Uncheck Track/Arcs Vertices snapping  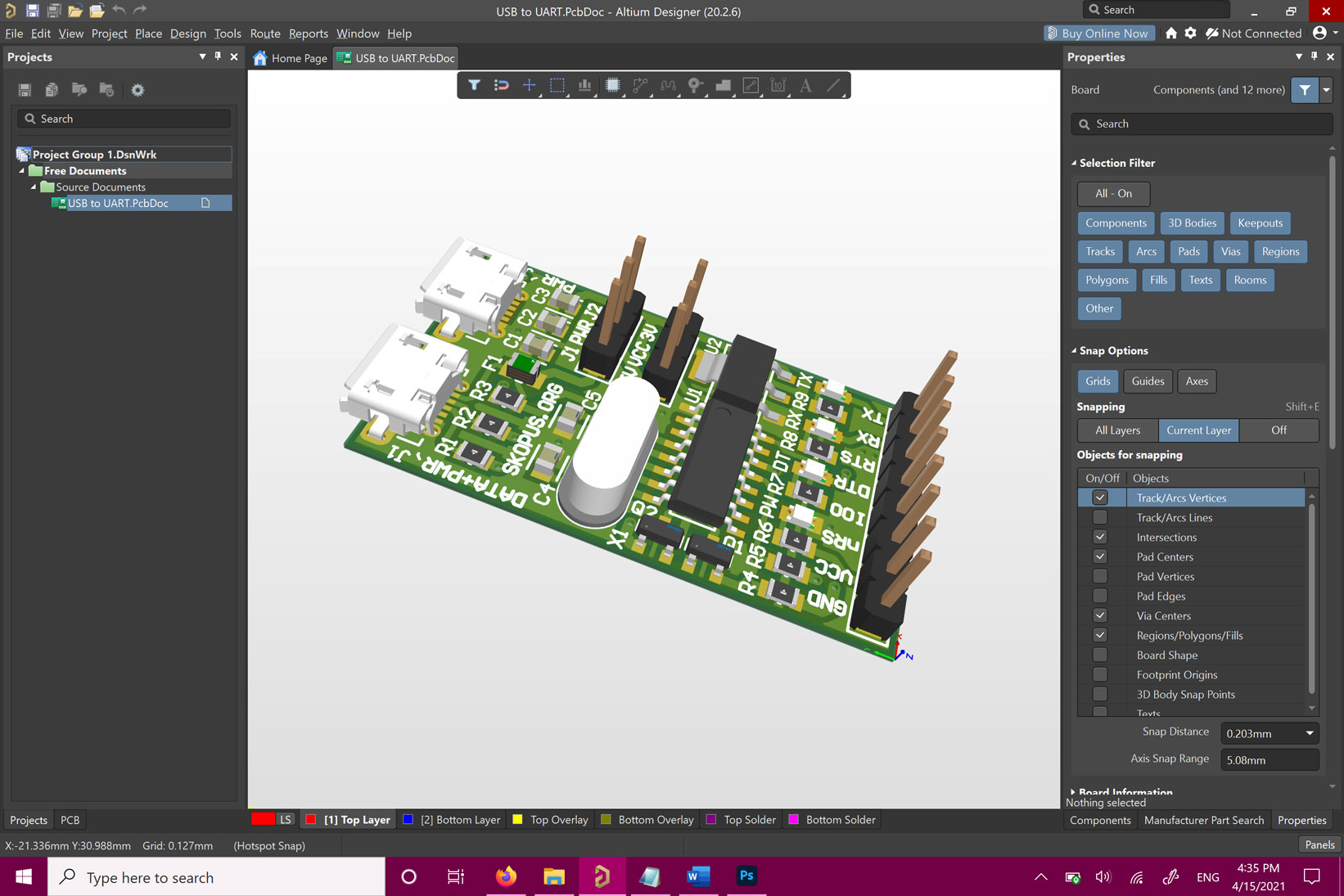[1100, 498]
